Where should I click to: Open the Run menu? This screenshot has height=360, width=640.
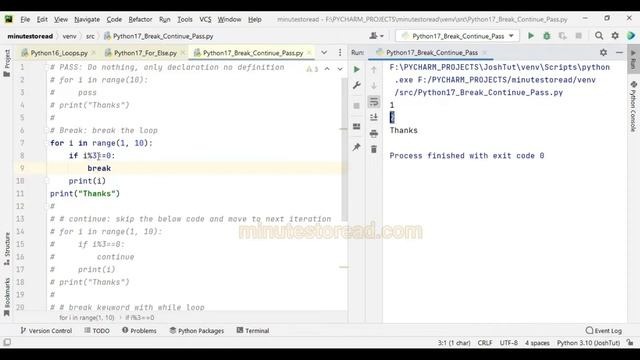(164, 19)
